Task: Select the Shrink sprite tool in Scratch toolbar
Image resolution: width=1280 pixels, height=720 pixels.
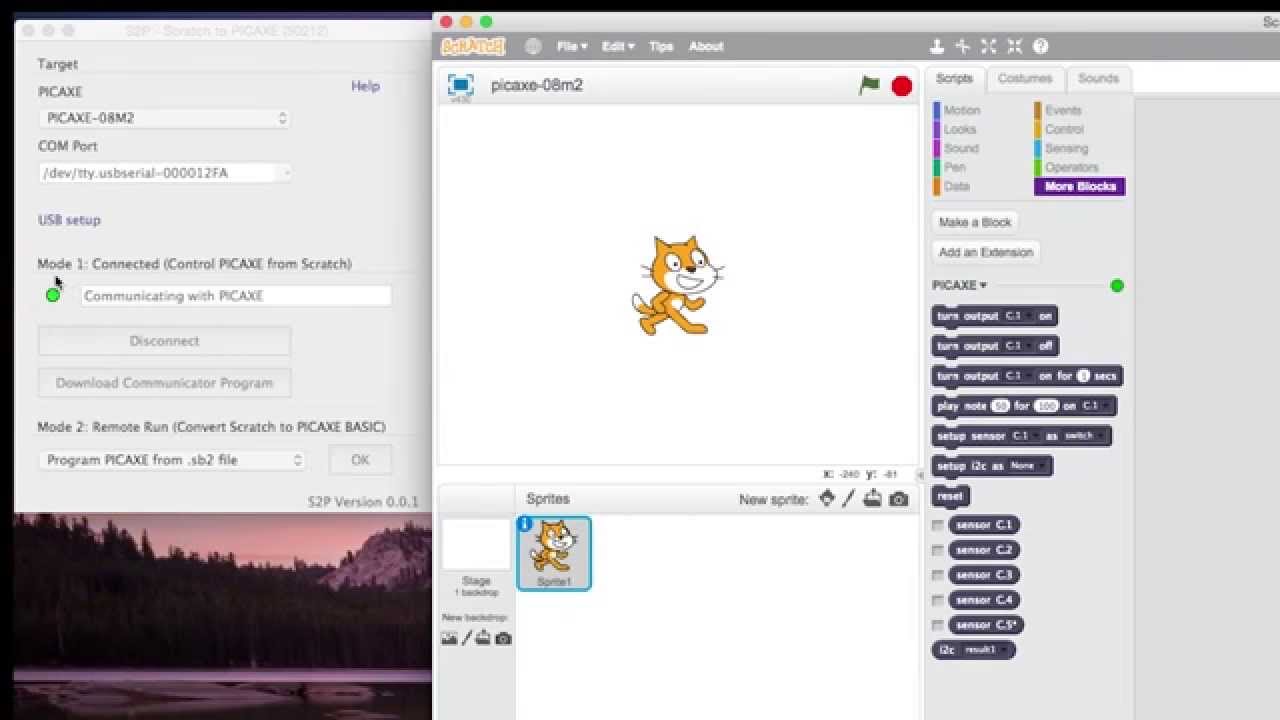Action: 1015,46
